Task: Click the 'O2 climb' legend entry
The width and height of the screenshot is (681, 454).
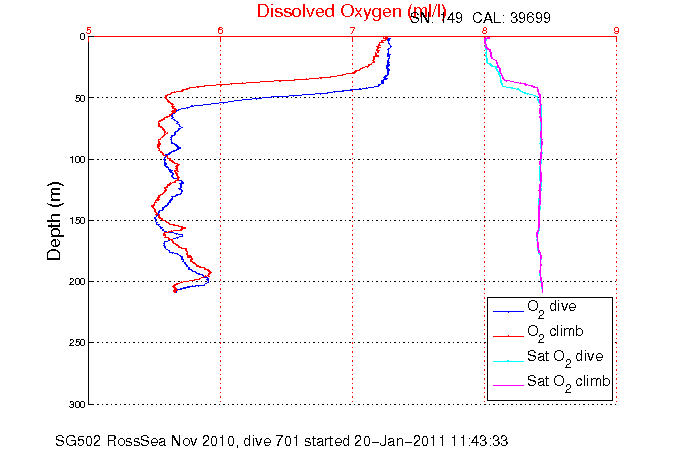Action: (x=555, y=333)
